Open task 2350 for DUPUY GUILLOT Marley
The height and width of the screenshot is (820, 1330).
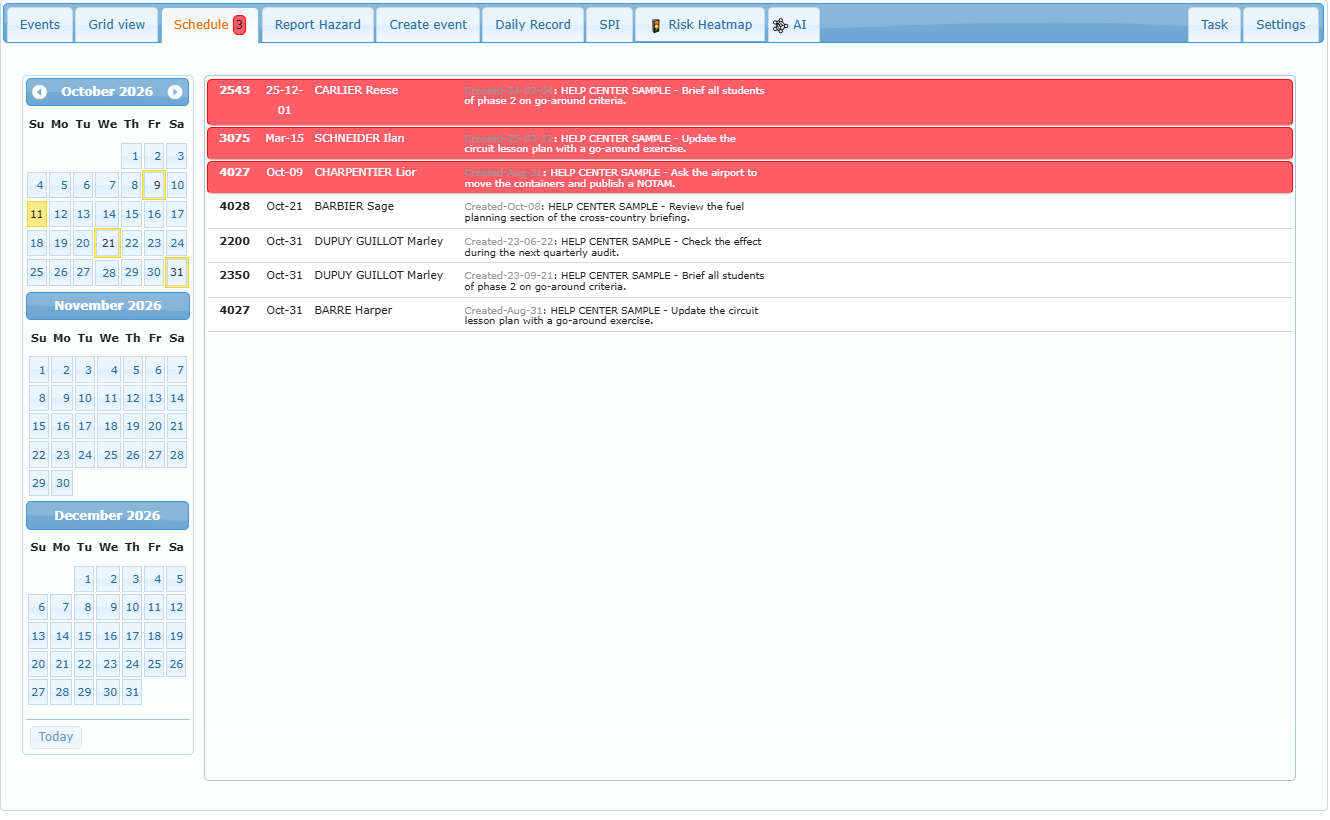750,280
